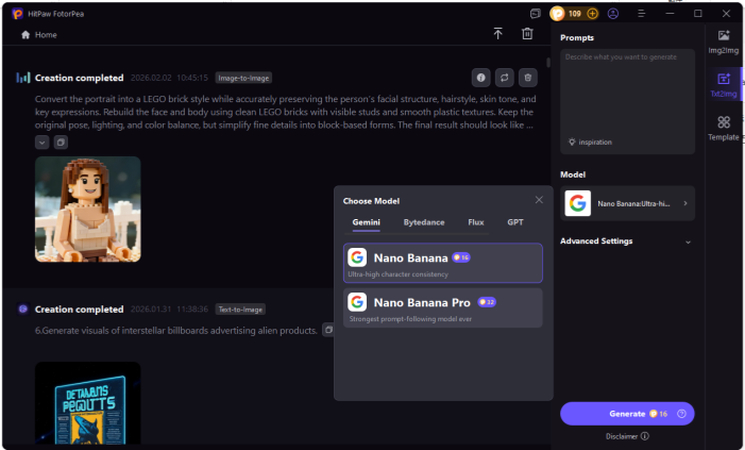Click the timestamp 2026.01.31 11:38:36

tap(169, 309)
